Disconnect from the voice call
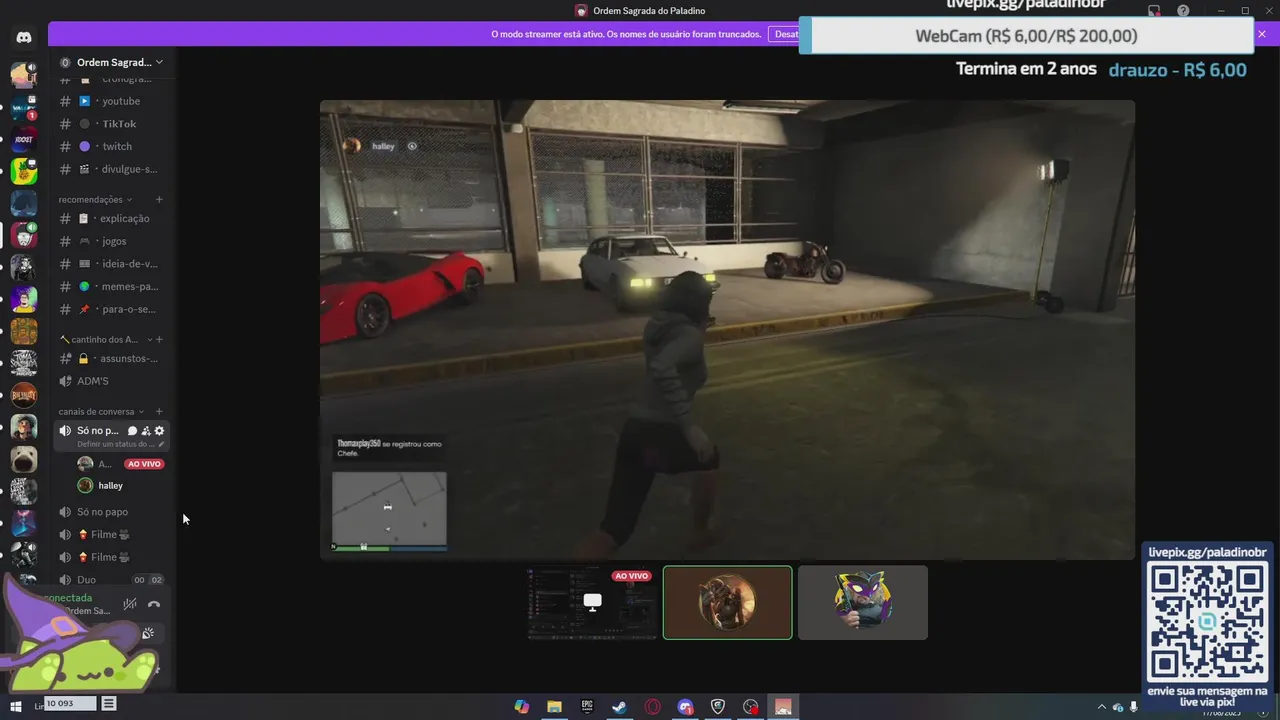 pos(154,604)
